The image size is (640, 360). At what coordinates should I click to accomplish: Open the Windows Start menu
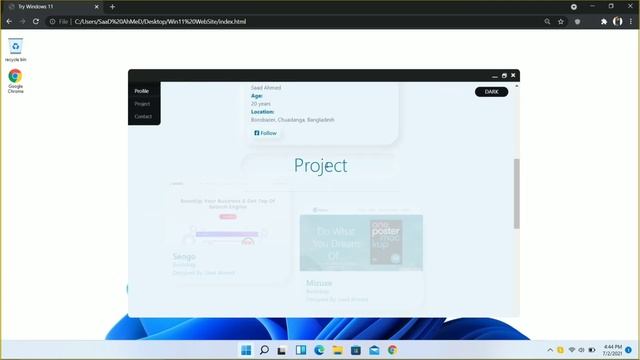[x=246, y=350]
